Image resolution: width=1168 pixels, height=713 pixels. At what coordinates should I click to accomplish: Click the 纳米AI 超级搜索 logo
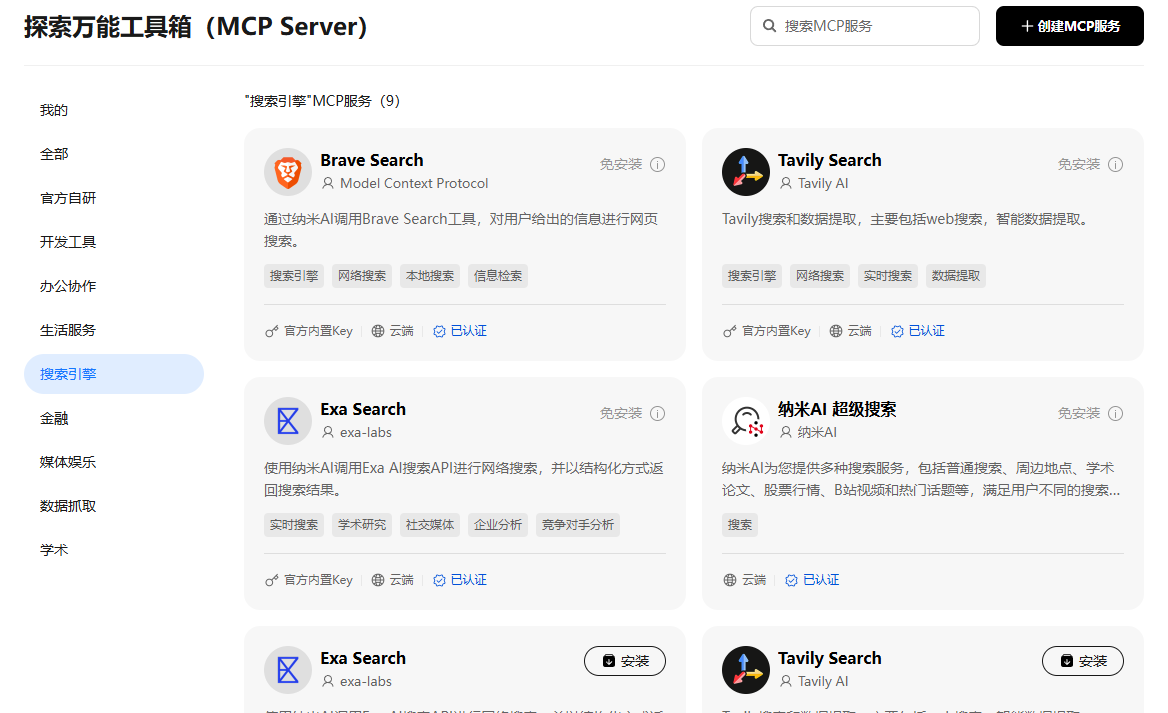pos(746,421)
